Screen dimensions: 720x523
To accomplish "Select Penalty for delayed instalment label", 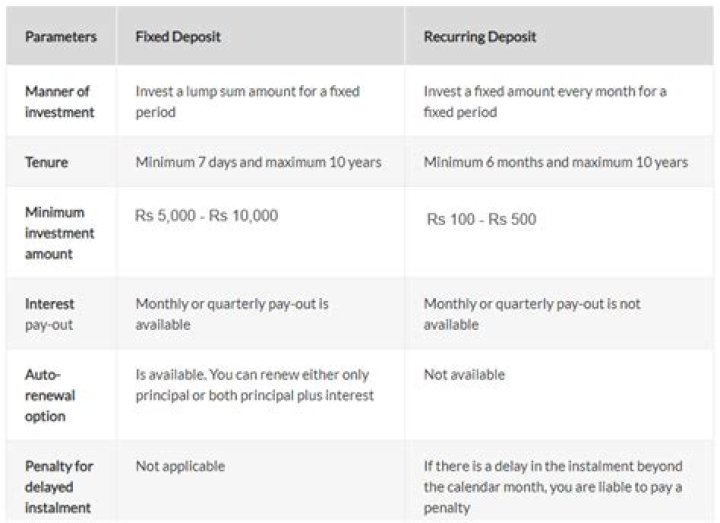I will (58, 487).
